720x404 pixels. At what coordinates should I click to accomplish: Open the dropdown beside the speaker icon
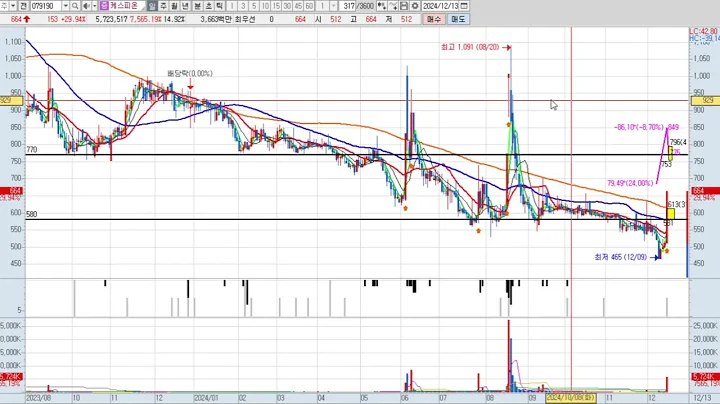pos(95,6)
